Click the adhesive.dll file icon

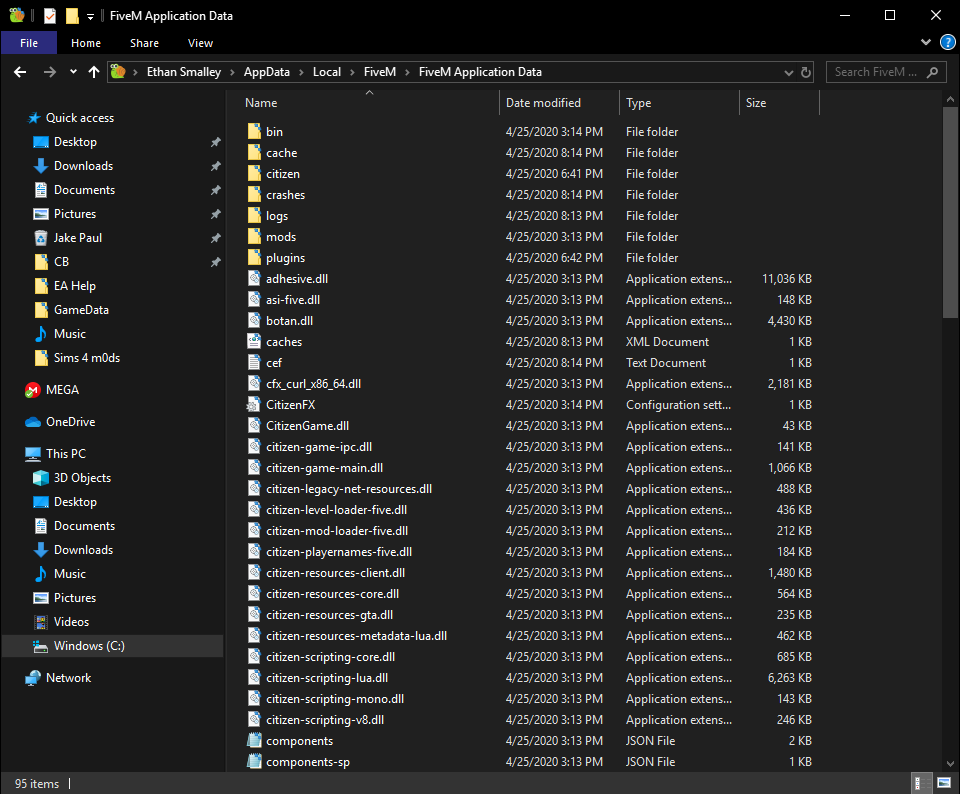click(254, 279)
